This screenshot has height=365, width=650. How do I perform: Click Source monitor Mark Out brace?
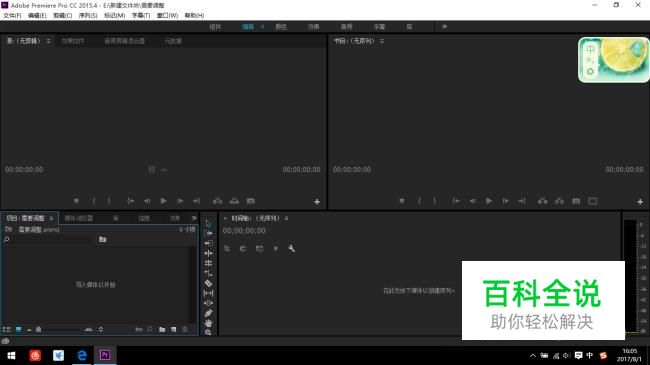(109, 201)
